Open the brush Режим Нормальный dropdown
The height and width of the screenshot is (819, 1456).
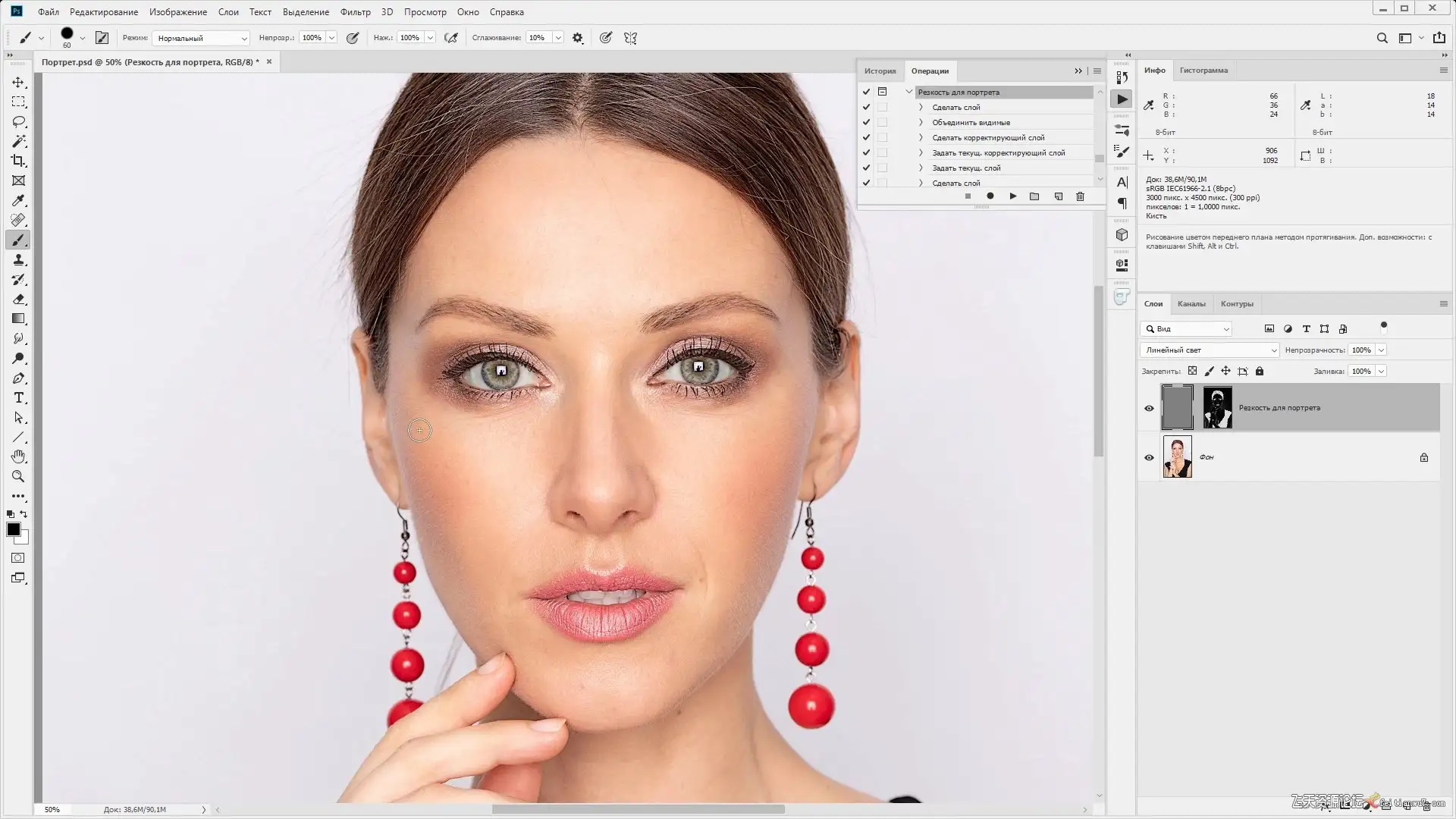pyautogui.click(x=201, y=38)
